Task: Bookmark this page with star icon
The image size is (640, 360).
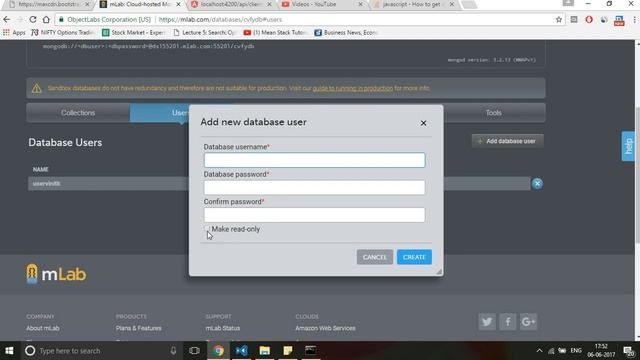Action: [x=558, y=19]
